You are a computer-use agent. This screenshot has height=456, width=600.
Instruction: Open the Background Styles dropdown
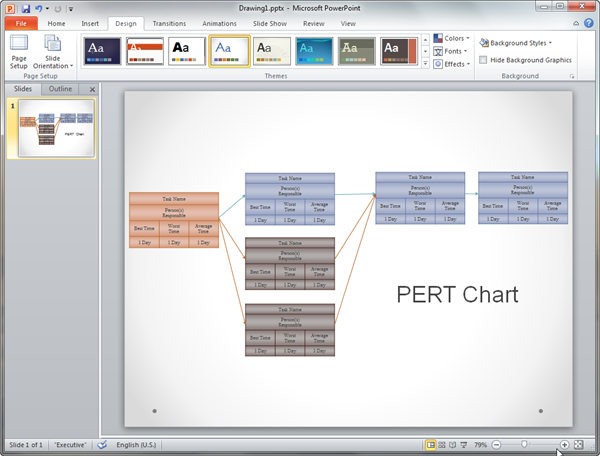(x=516, y=43)
